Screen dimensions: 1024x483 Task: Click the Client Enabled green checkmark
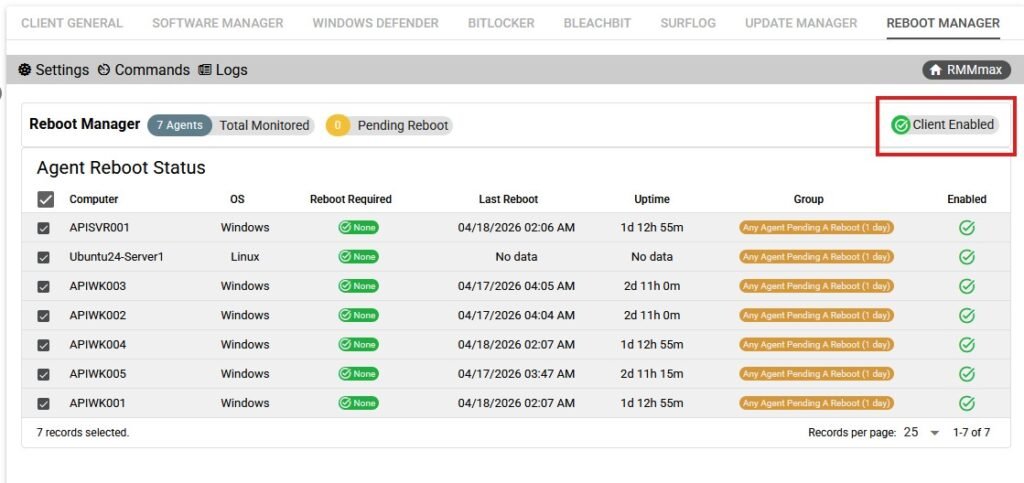(x=901, y=125)
